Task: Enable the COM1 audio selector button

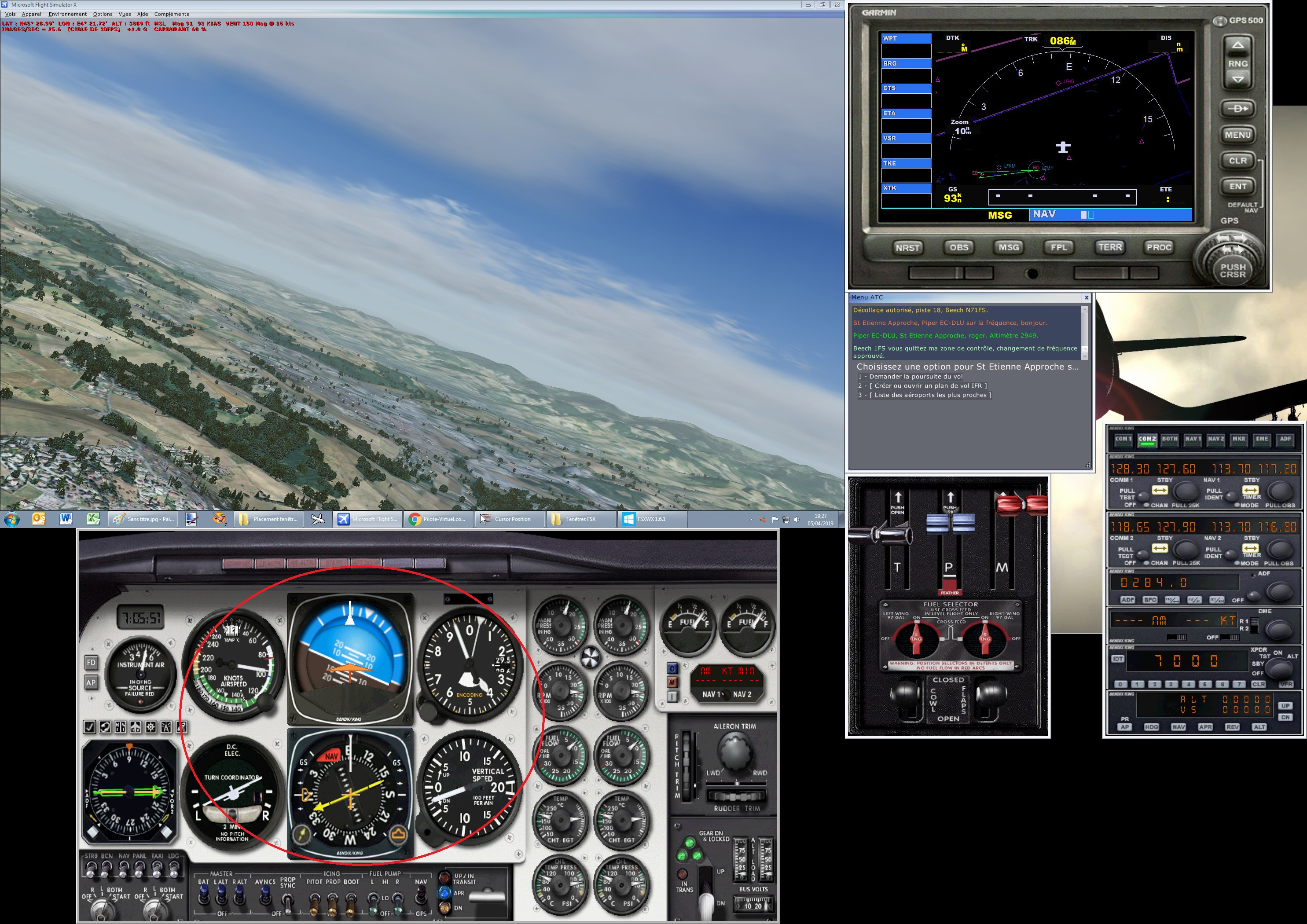Action: [x=1123, y=440]
